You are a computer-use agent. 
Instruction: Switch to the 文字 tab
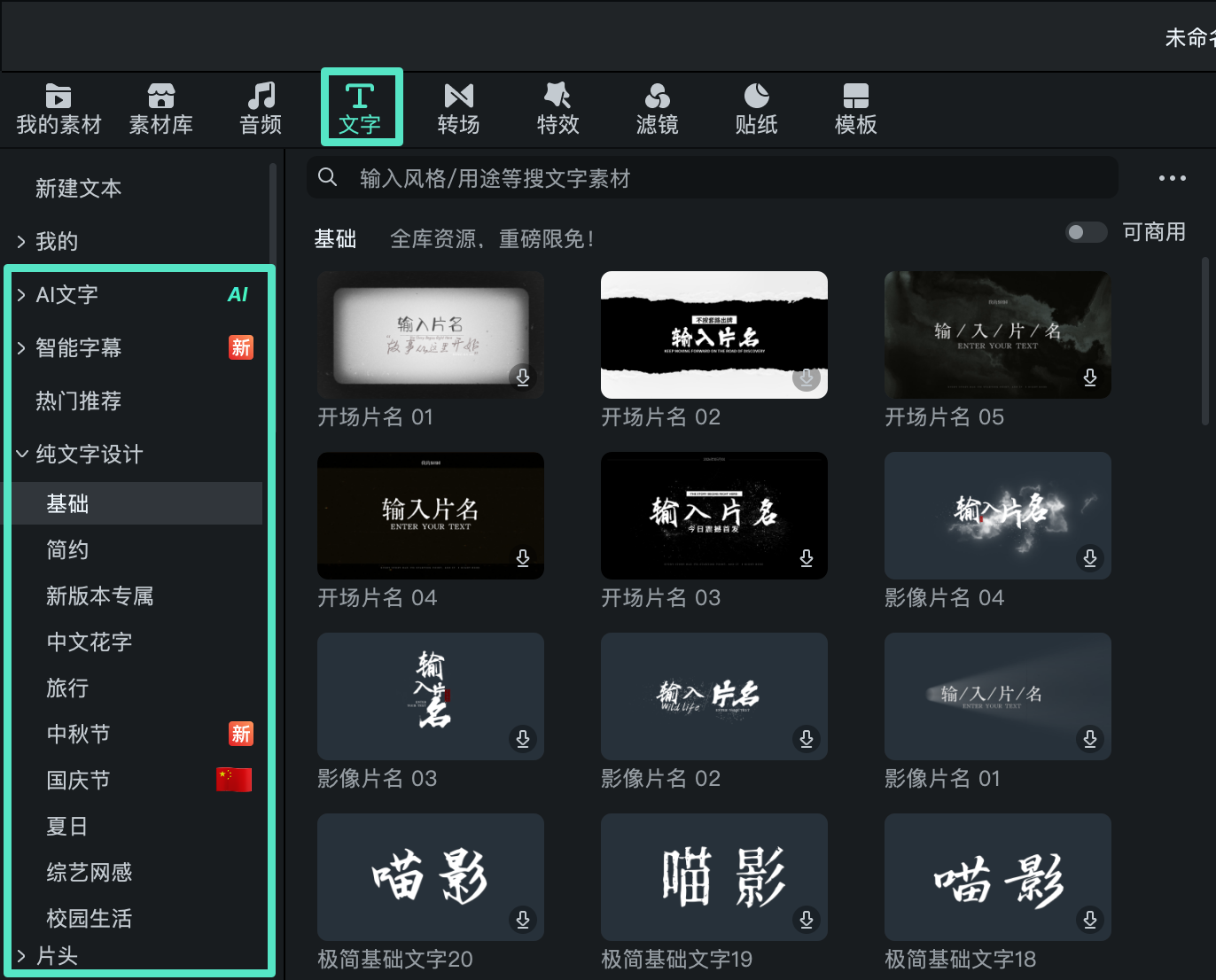(x=361, y=108)
